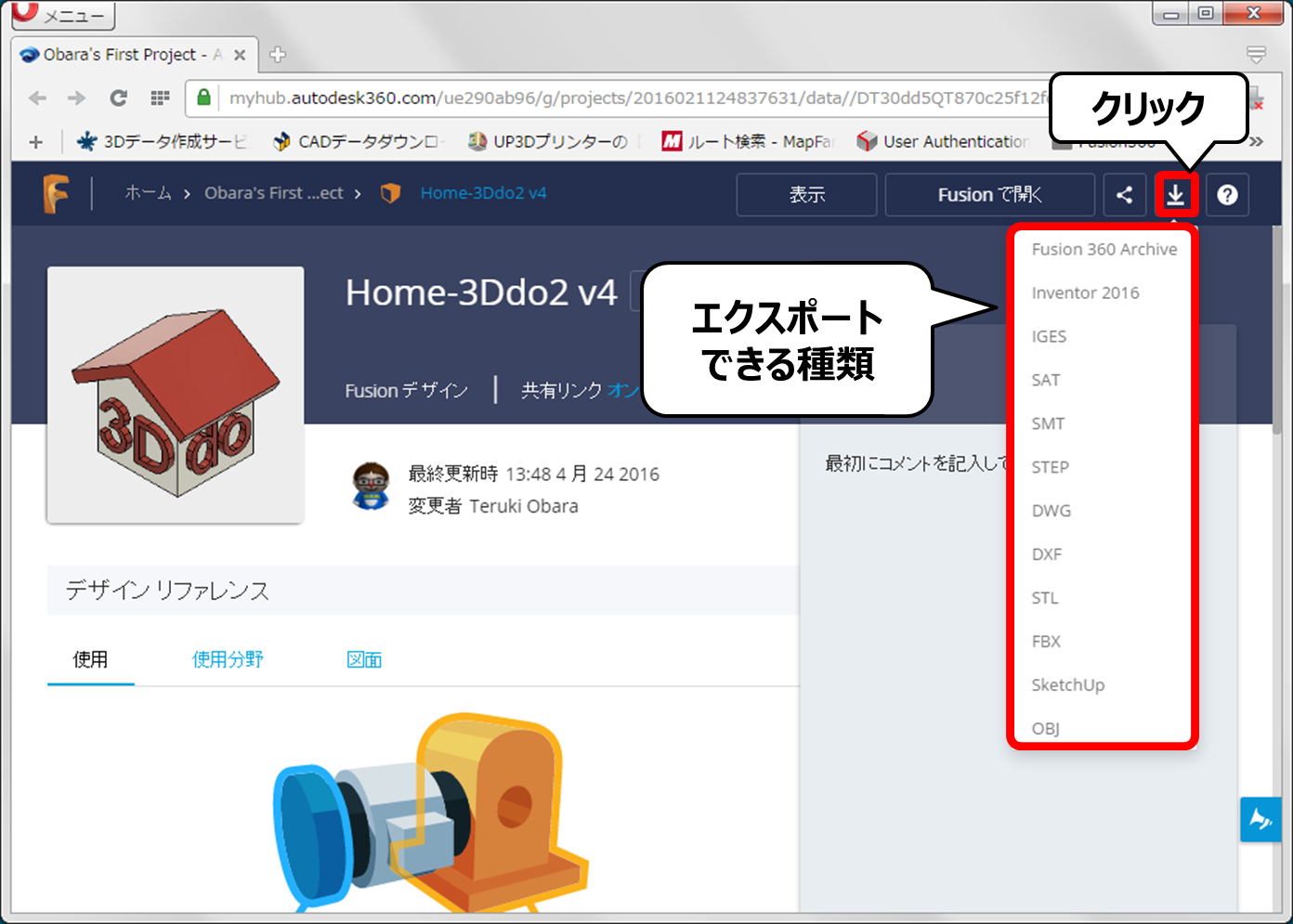Choose FBX from export list
Viewport: 1293px width, 924px height.
coord(1046,642)
